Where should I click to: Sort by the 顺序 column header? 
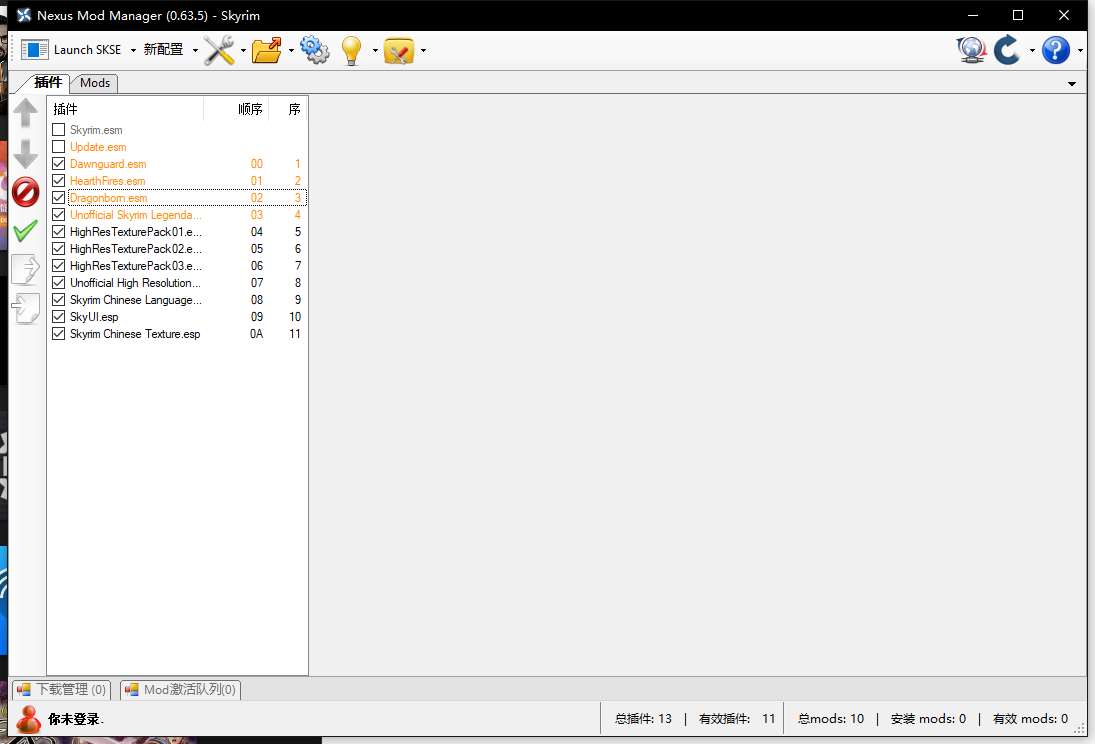[x=236, y=109]
